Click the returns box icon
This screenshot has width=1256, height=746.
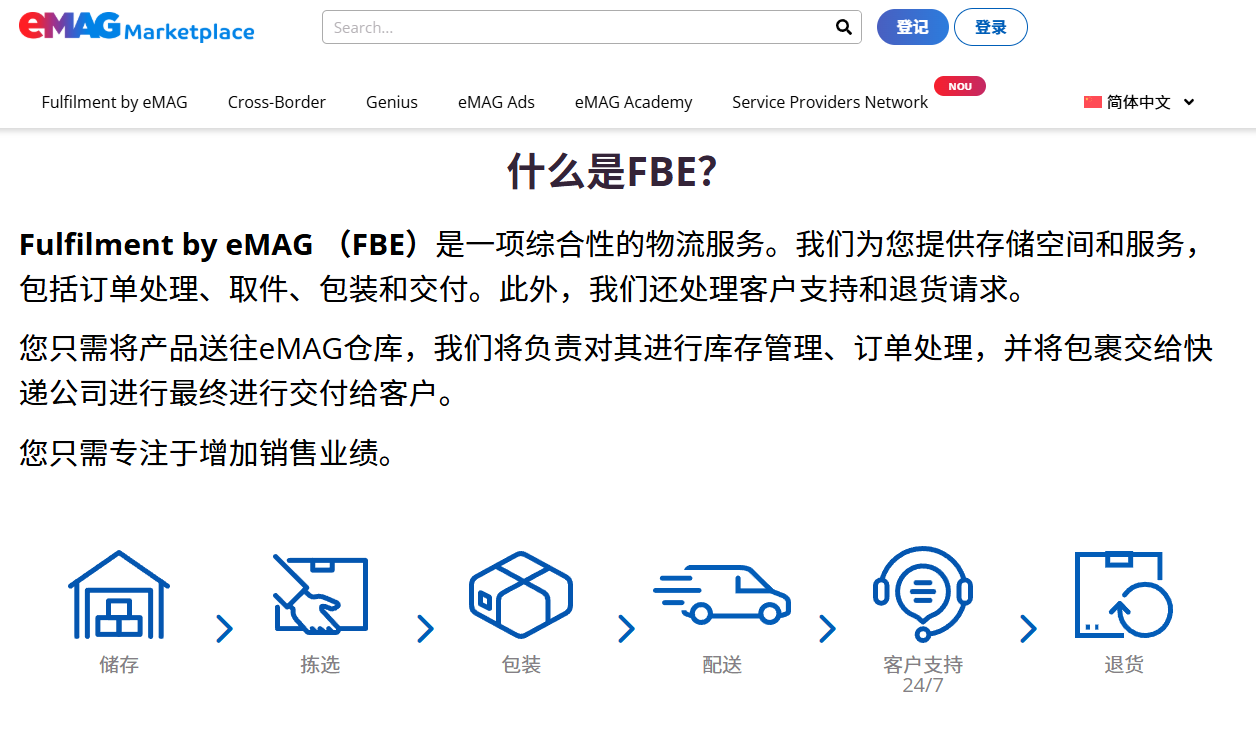pyautogui.click(x=1123, y=595)
